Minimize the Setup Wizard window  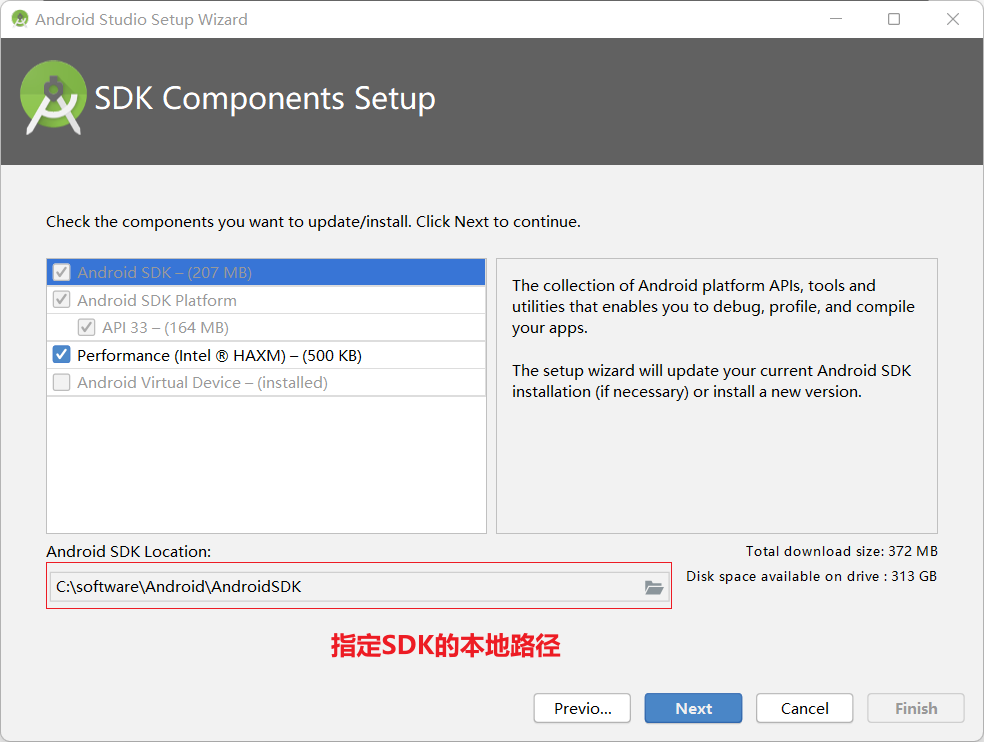pos(835,18)
